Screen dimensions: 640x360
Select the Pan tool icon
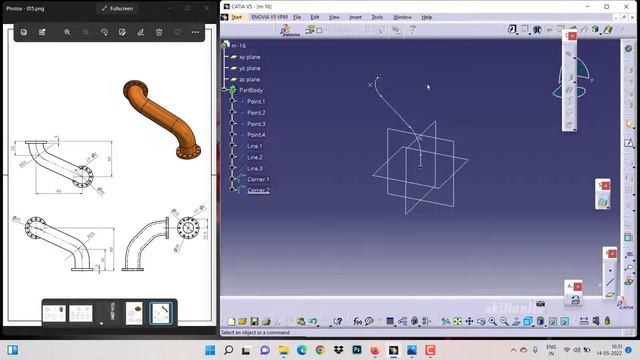click(x=469, y=322)
